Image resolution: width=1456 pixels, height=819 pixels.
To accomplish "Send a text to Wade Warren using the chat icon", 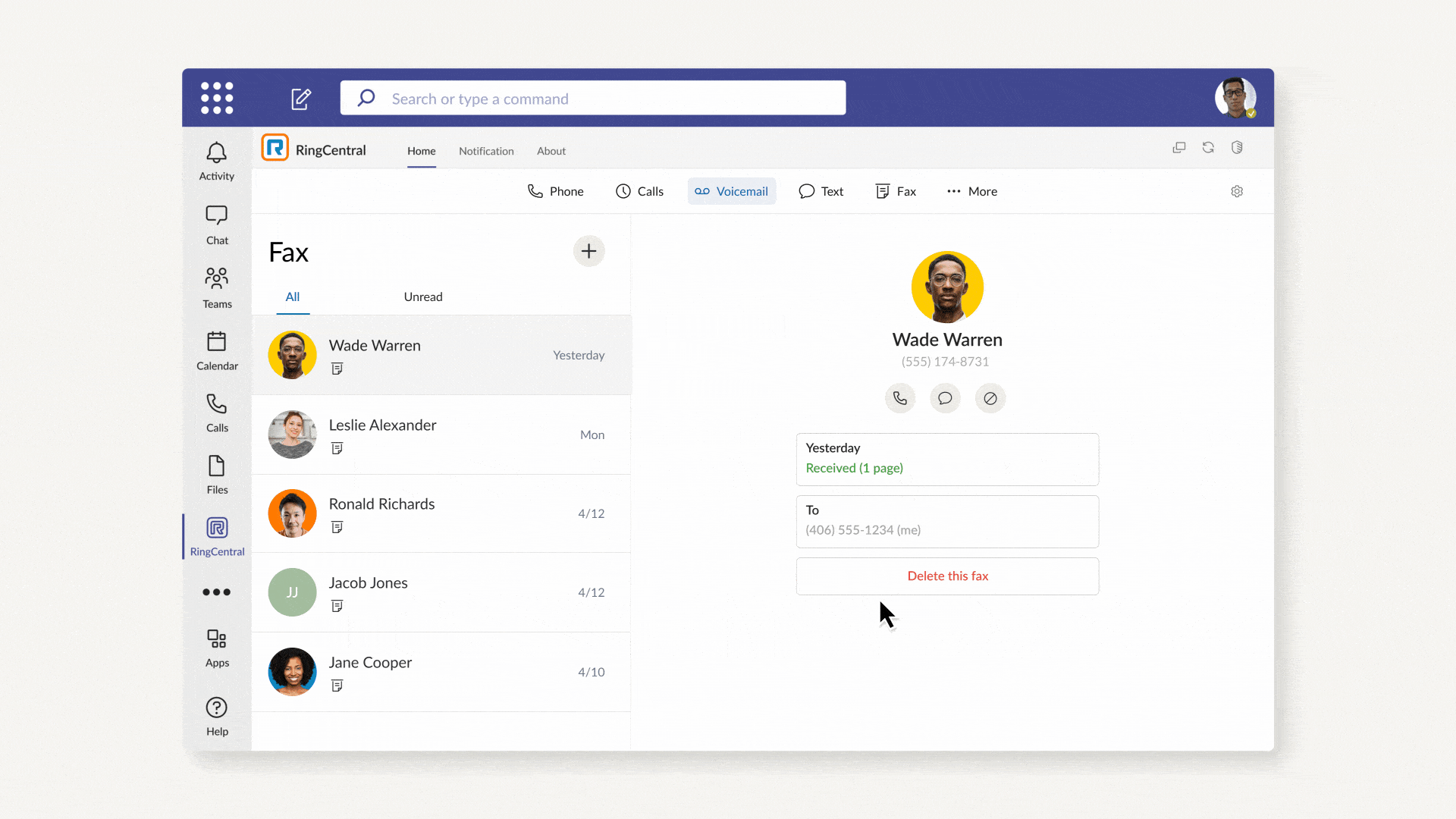I will tap(945, 398).
